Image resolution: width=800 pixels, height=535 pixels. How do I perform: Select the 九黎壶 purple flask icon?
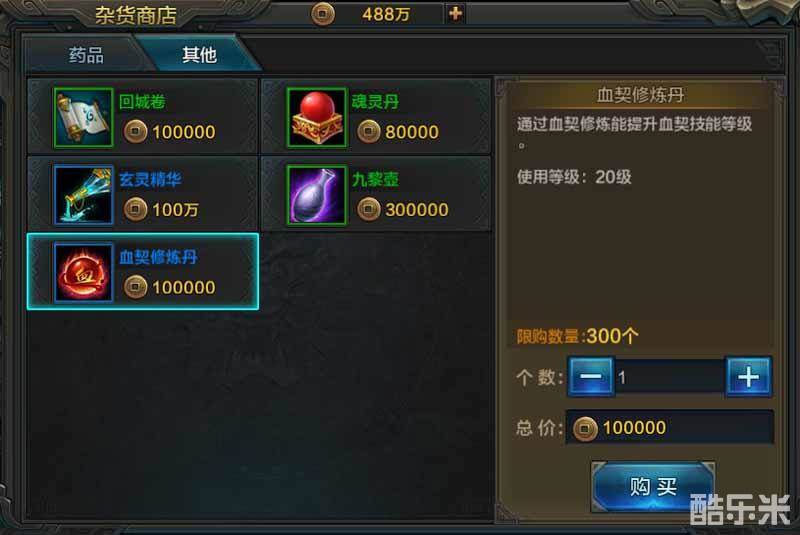[x=316, y=195]
